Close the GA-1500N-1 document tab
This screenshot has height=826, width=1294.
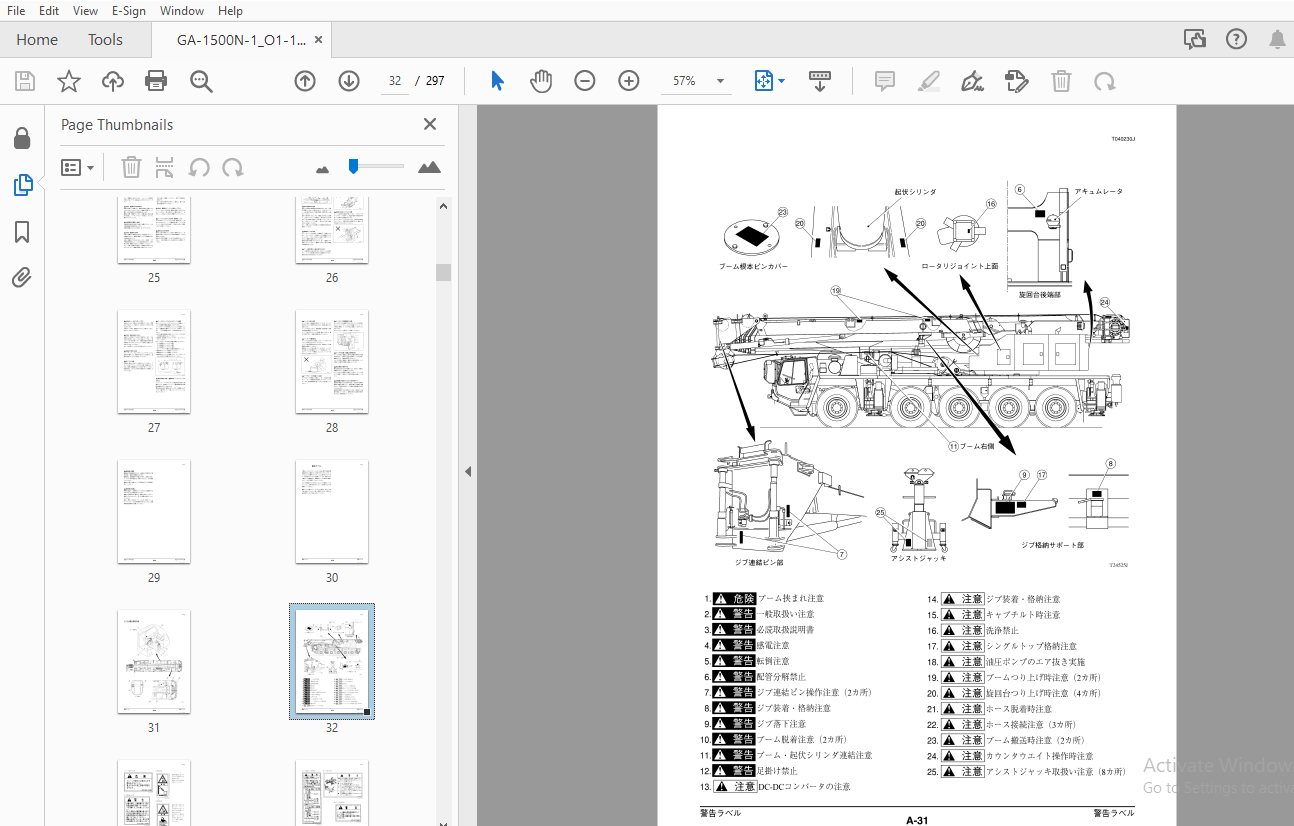pos(319,40)
